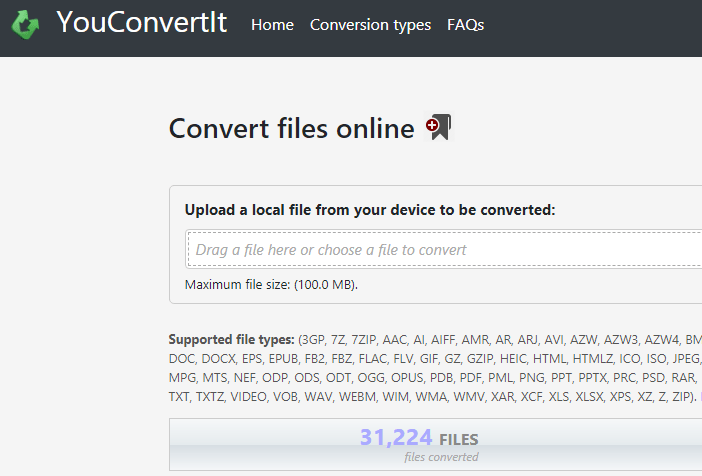Go to the FAQs page
The height and width of the screenshot is (476, 702).
(x=465, y=25)
